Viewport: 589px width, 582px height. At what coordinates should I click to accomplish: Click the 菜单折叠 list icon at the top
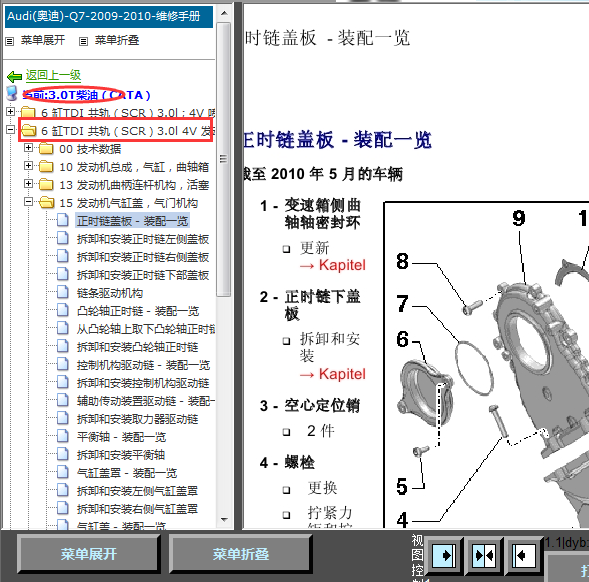(83, 41)
